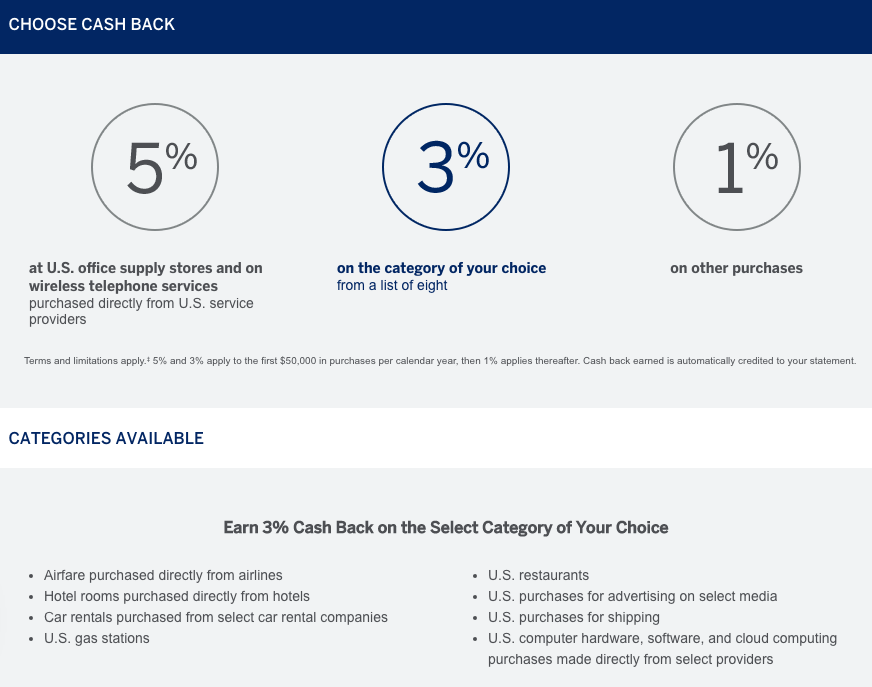
Task: Click the Terms and limitations apply footnote
Action: (440, 361)
